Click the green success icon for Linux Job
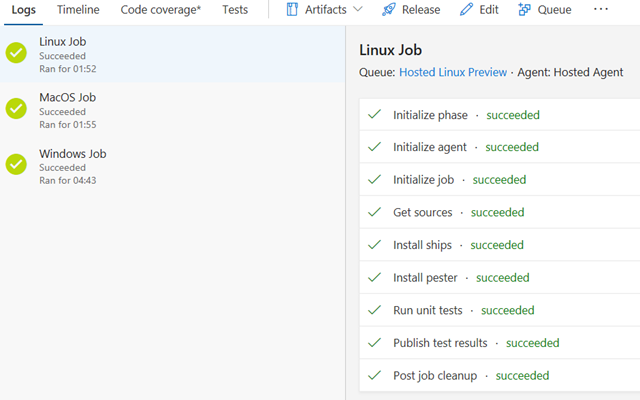The height and width of the screenshot is (400, 640). click(x=16, y=54)
